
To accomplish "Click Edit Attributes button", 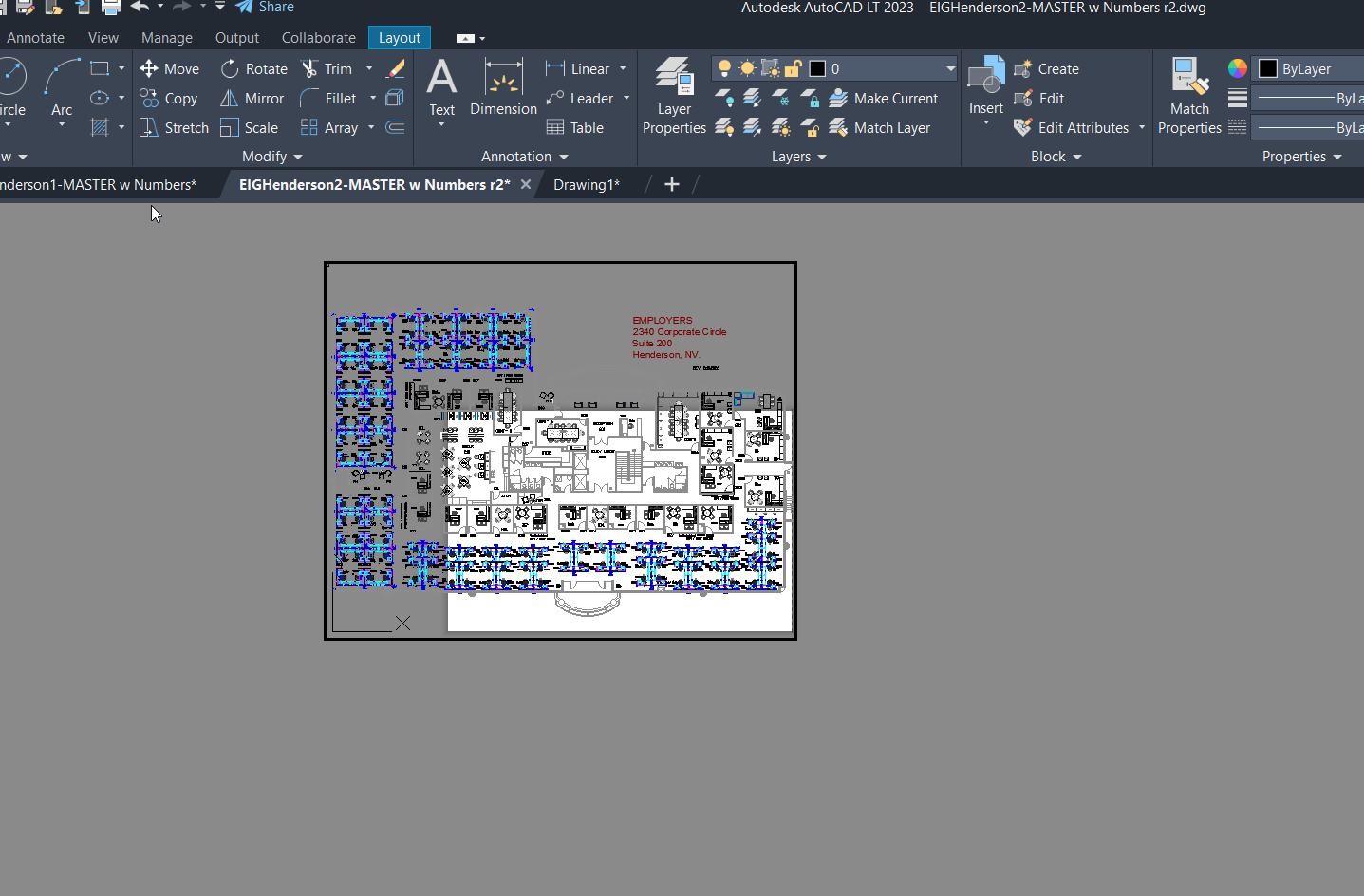I will coord(1072,127).
